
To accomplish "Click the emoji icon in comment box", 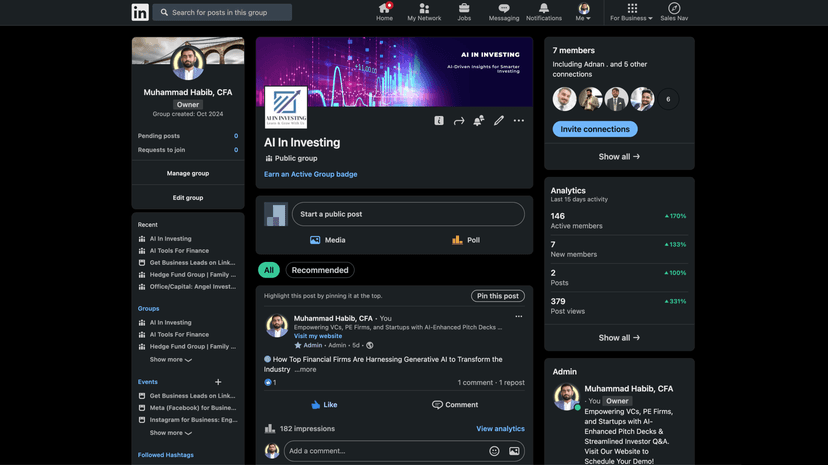I will pyautogui.click(x=494, y=451).
